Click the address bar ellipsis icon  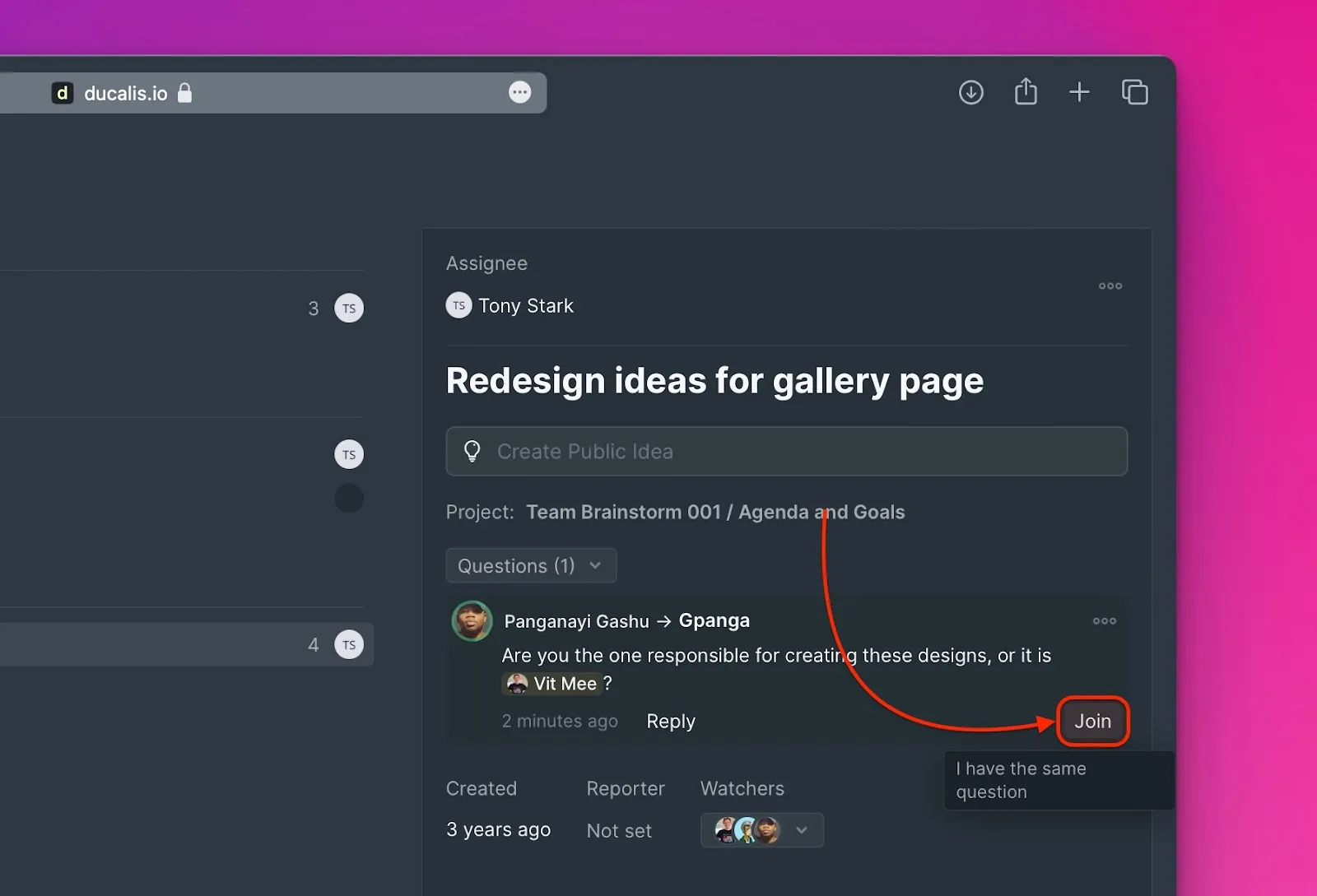tap(519, 92)
